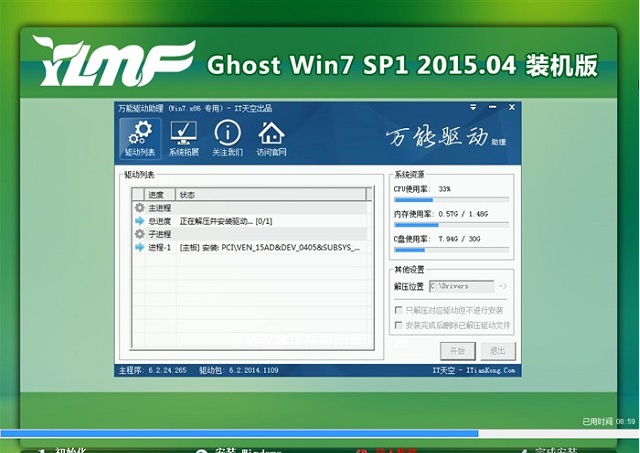Open the 系统拓展 system extension tab
The height and width of the screenshot is (453, 640).
pos(184,139)
